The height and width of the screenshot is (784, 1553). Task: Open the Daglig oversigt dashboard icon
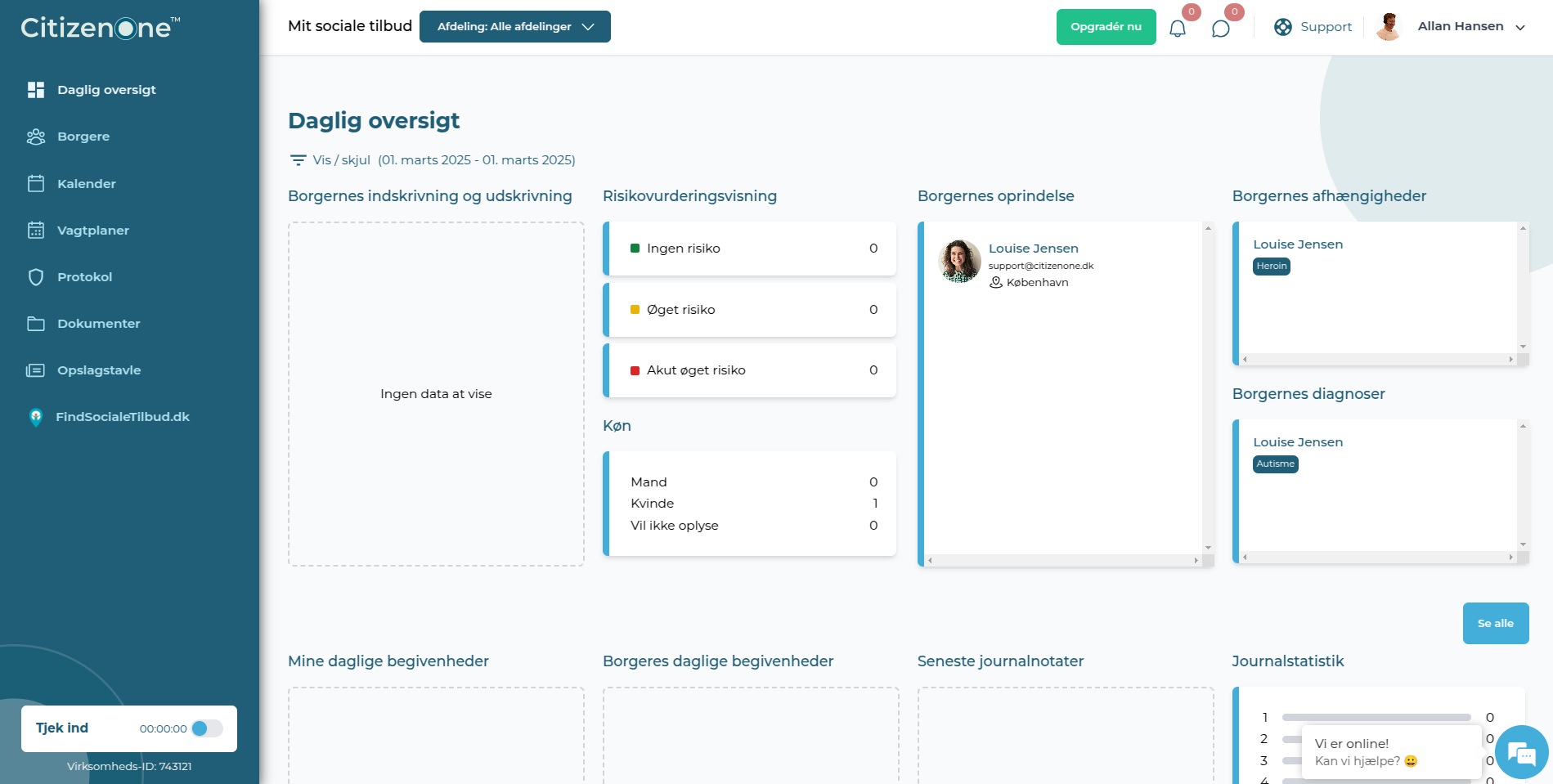36,90
